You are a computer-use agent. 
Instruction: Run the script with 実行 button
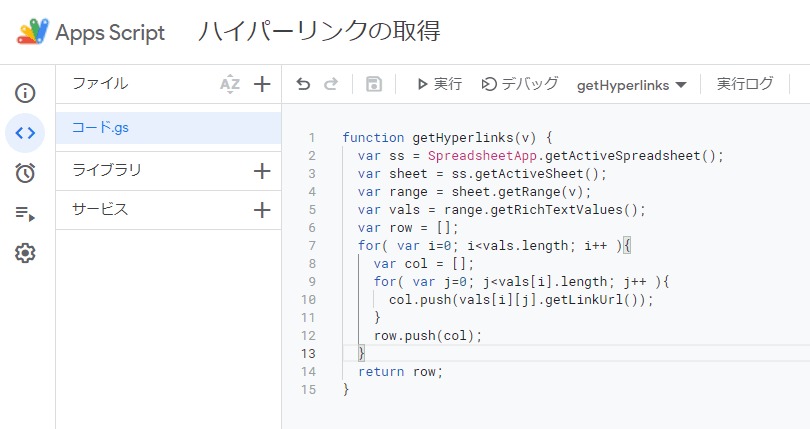pyautogui.click(x=439, y=85)
